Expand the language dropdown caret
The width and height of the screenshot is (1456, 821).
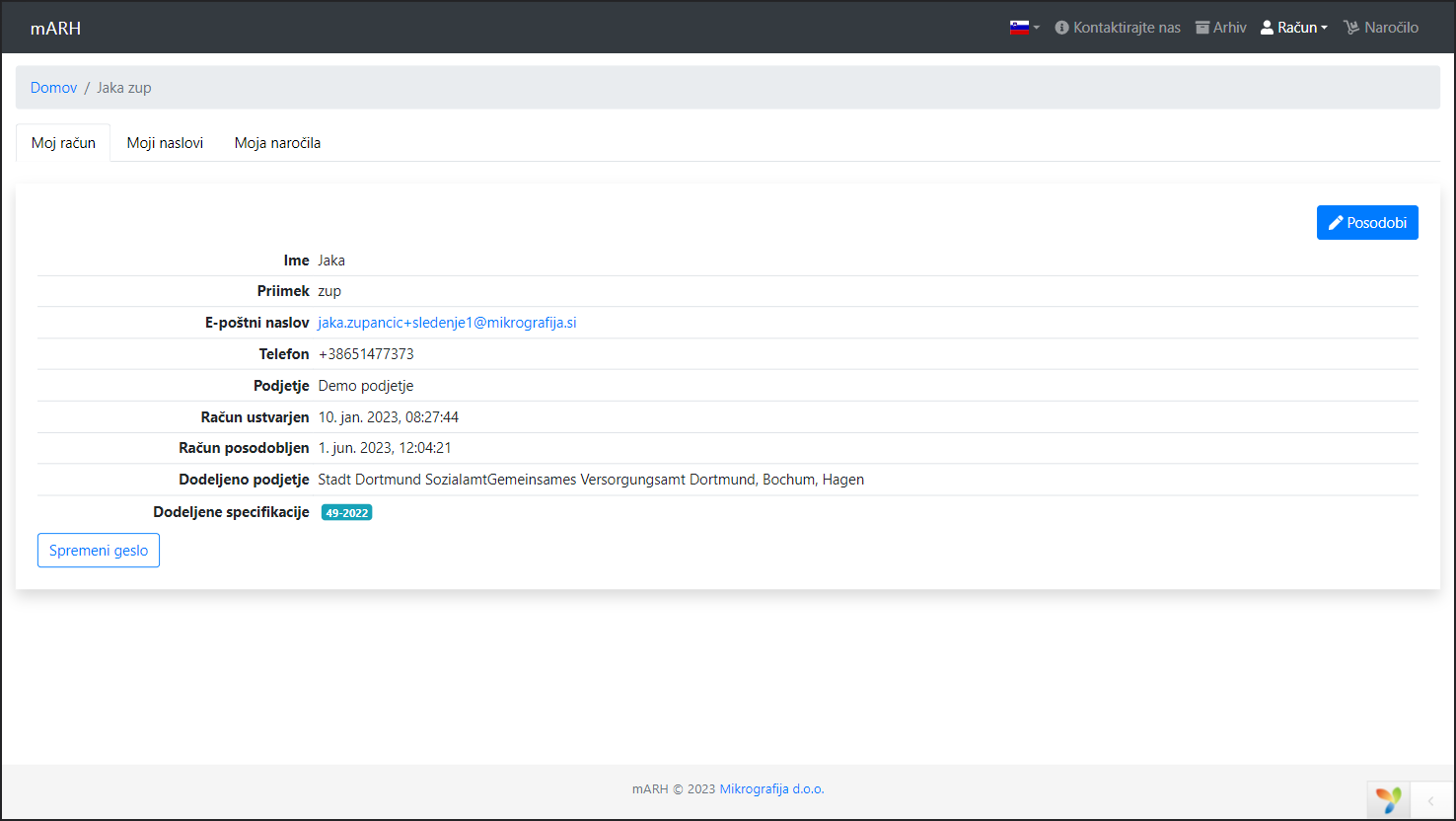coord(1037,29)
